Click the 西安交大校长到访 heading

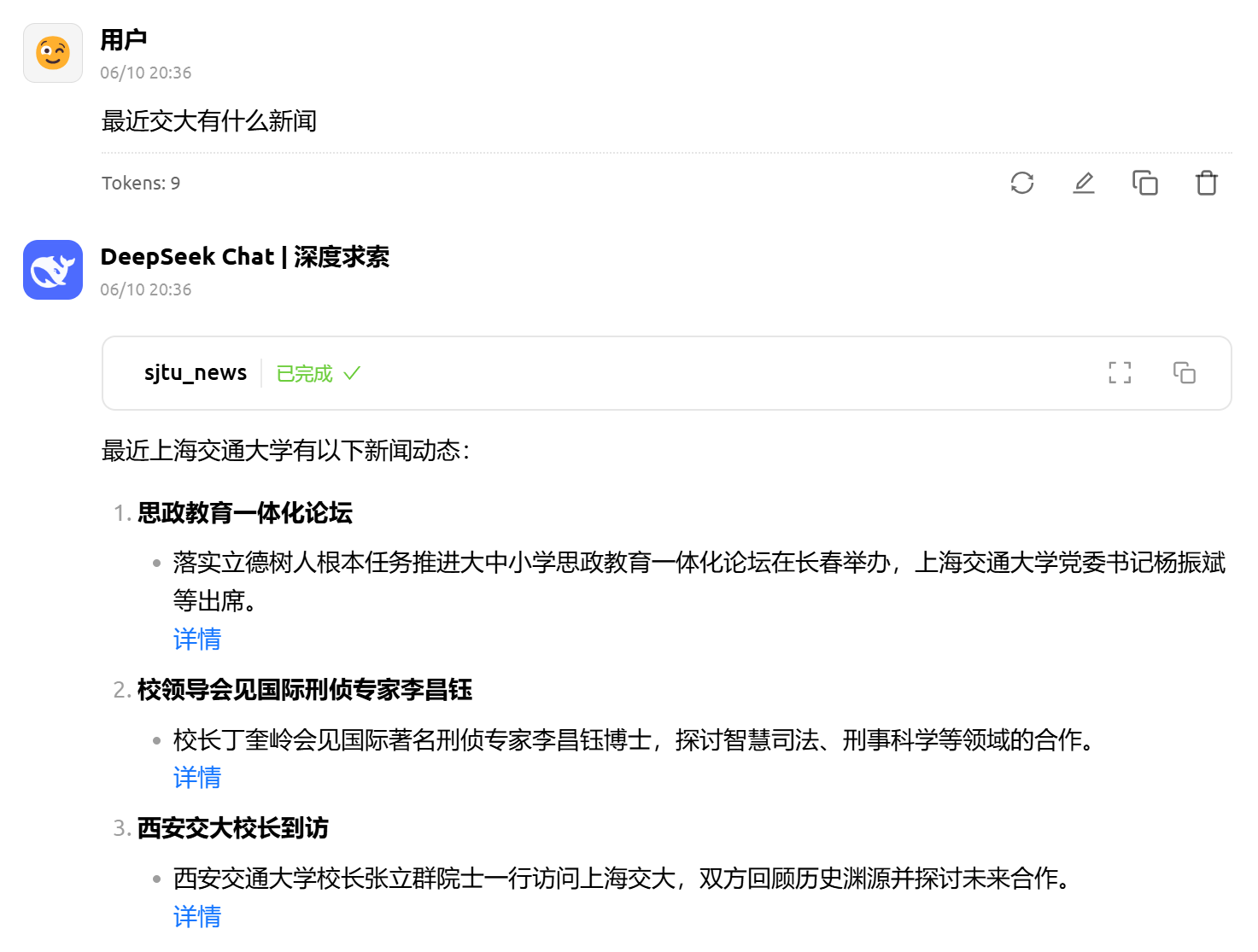[x=233, y=828]
